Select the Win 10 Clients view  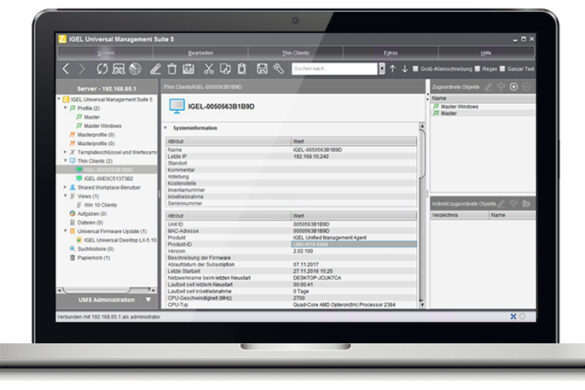click(100, 205)
